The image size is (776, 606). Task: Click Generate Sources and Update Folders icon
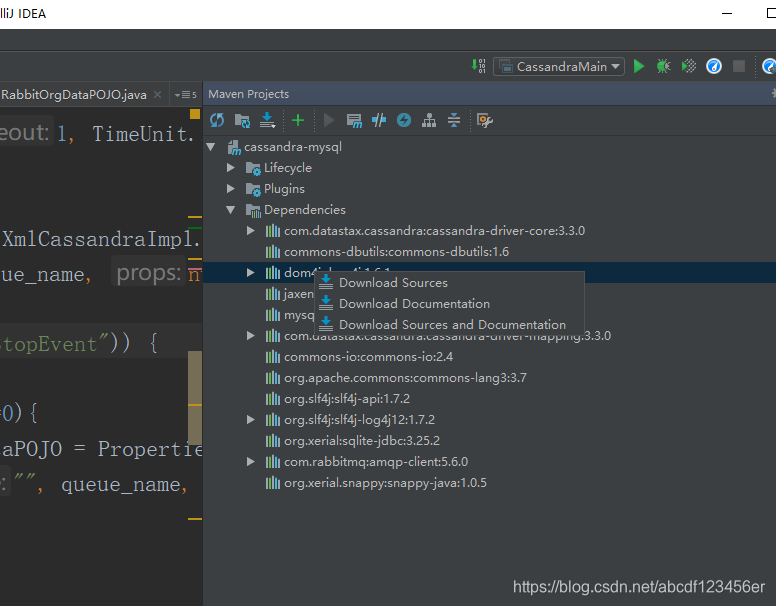tap(242, 120)
